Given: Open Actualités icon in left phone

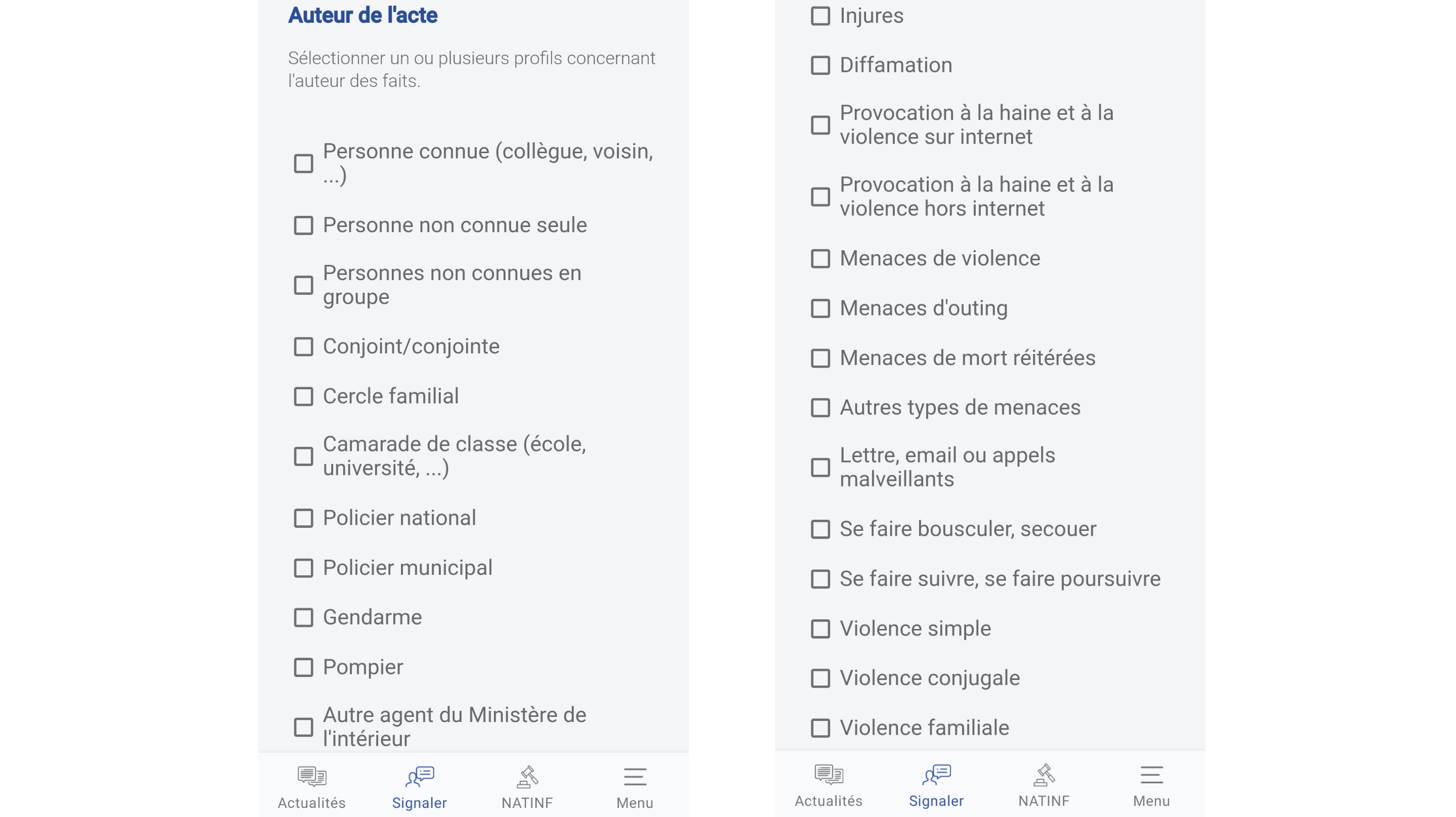Looking at the screenshot, I should point(311,776).
